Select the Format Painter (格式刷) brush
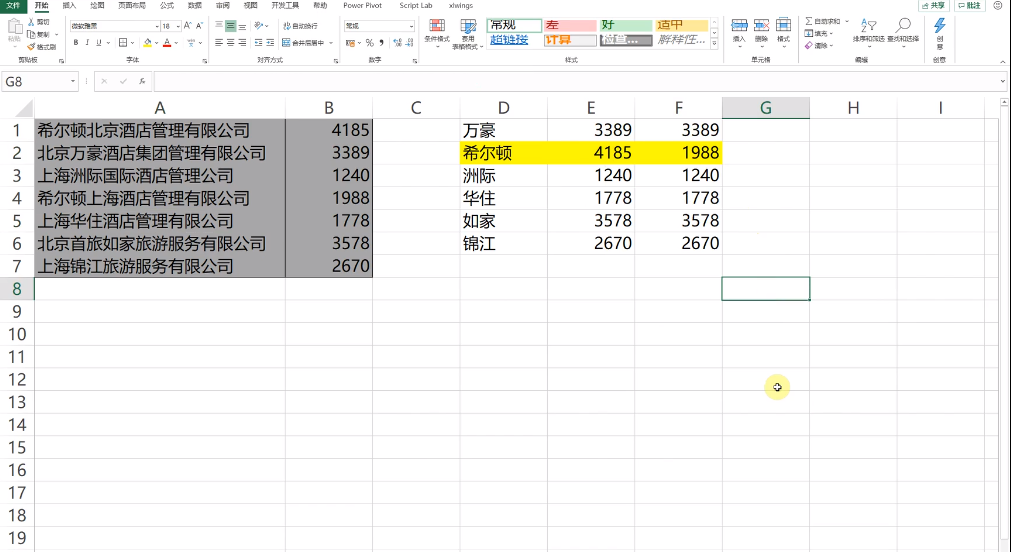 point(31,46)
